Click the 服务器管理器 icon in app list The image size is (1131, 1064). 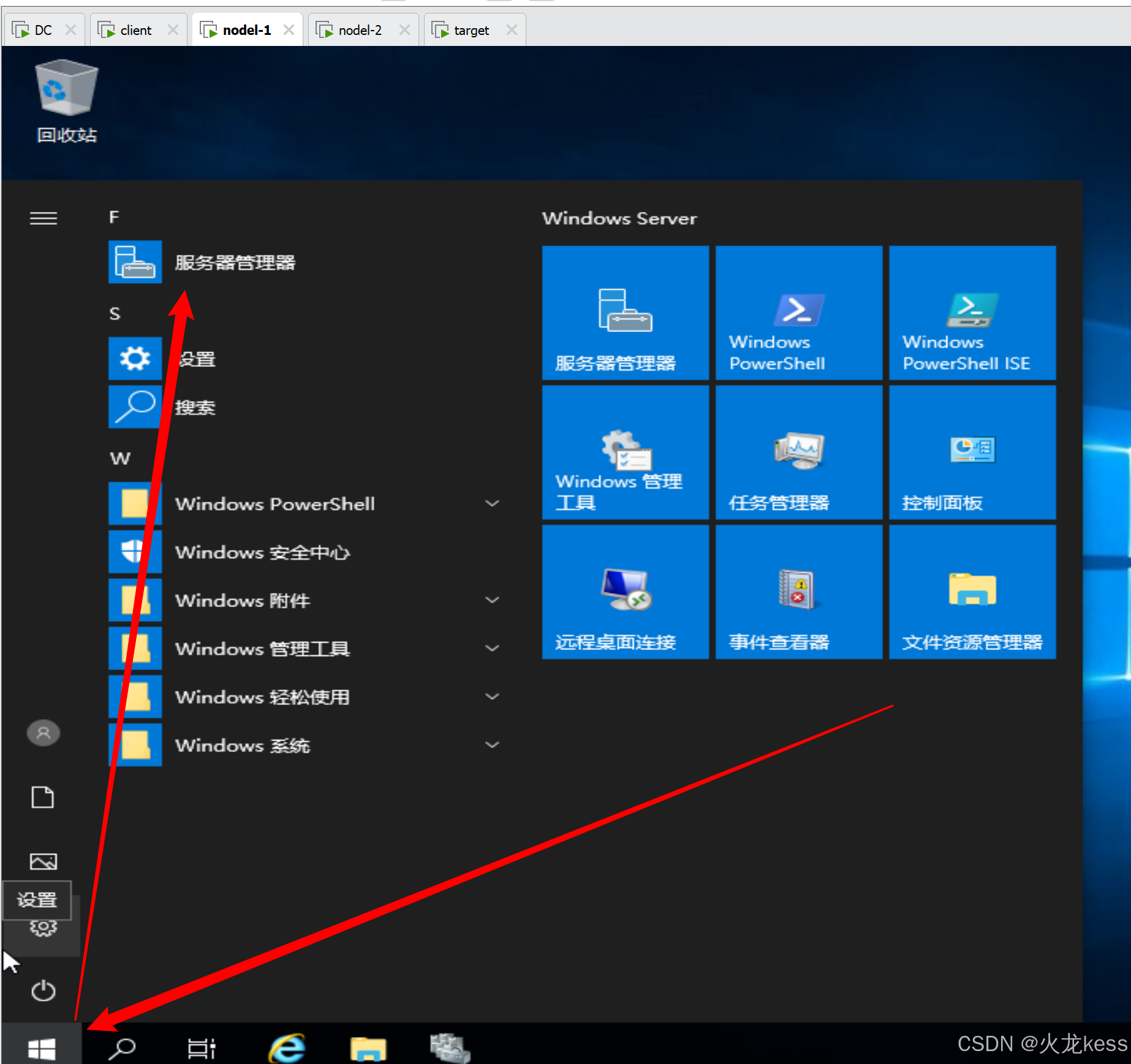click(x=135, y=262)
